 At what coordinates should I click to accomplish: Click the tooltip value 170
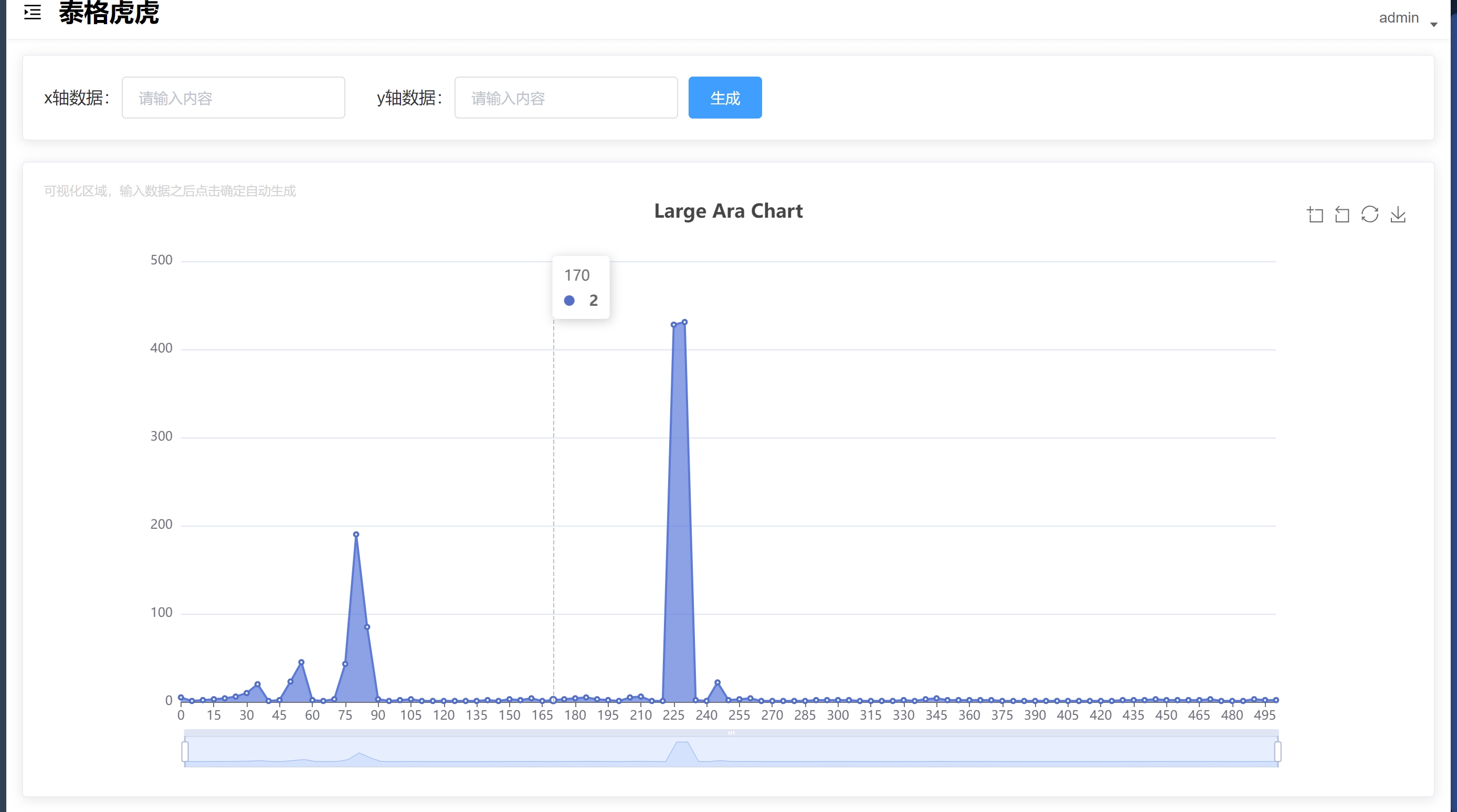coord(577,275)
